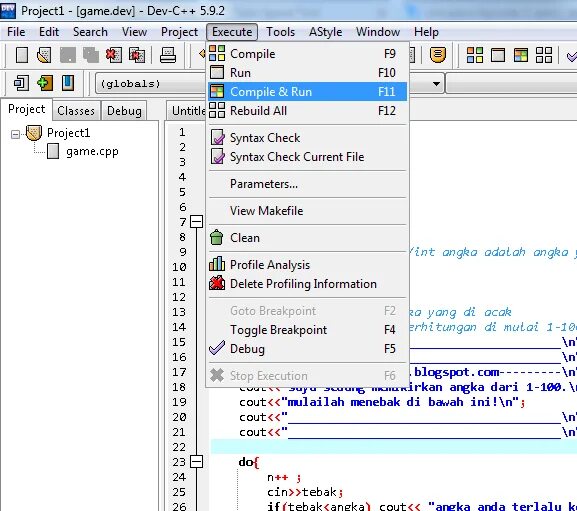Click the Compile & Run toolbar icon
The height and width of the screenshot is (511, 577).
521,55
